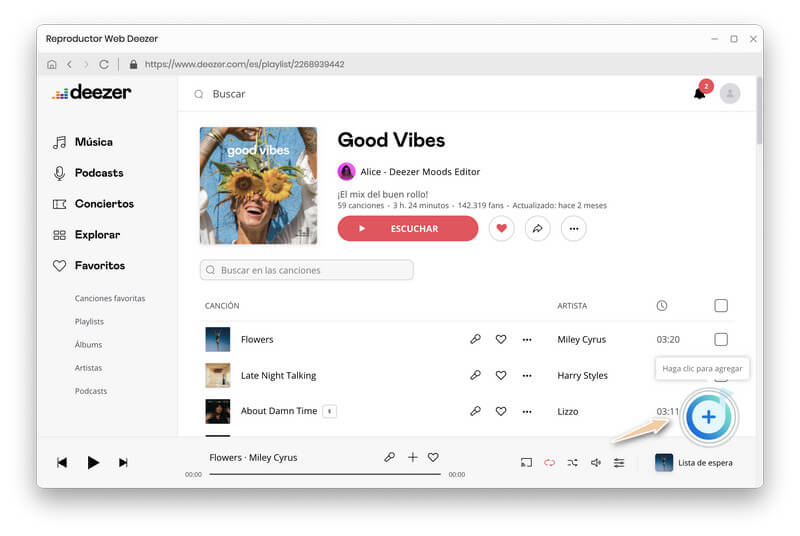
Task: Open Álbums under Favoritos
Action: point(88,345)
